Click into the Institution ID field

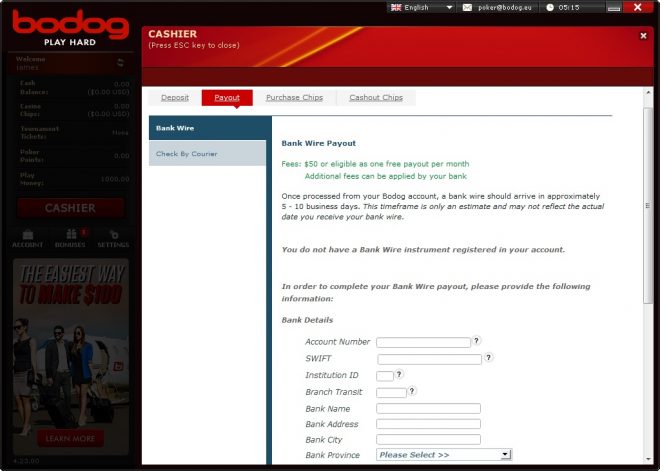click(385, 376)
